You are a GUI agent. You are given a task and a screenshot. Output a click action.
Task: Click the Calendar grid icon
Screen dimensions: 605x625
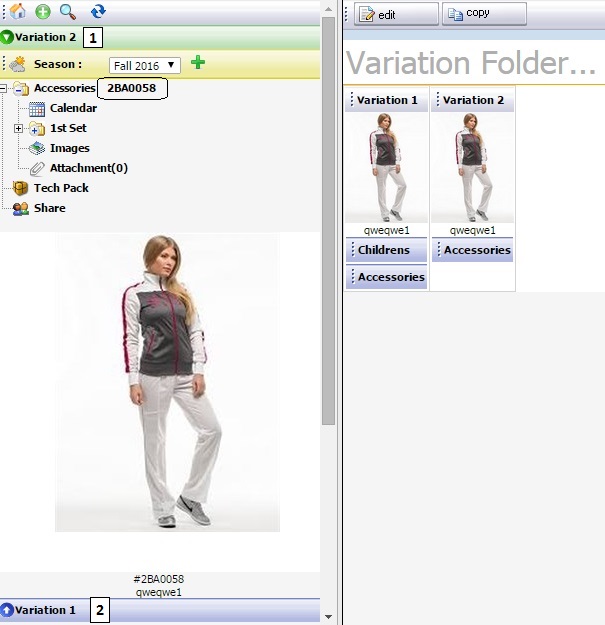pos(37,109)
